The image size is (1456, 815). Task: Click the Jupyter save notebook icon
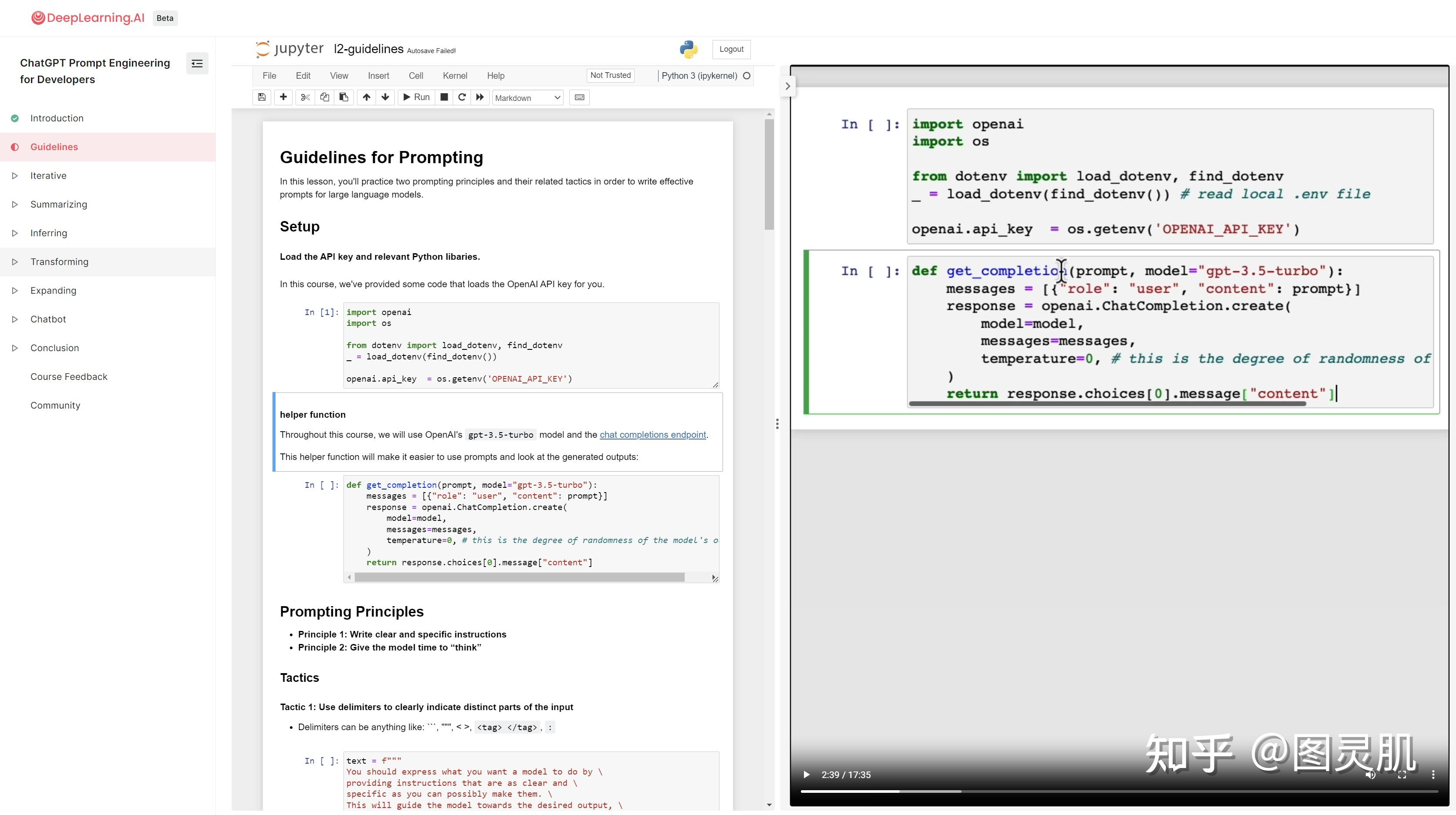click(x=261, y=97)
